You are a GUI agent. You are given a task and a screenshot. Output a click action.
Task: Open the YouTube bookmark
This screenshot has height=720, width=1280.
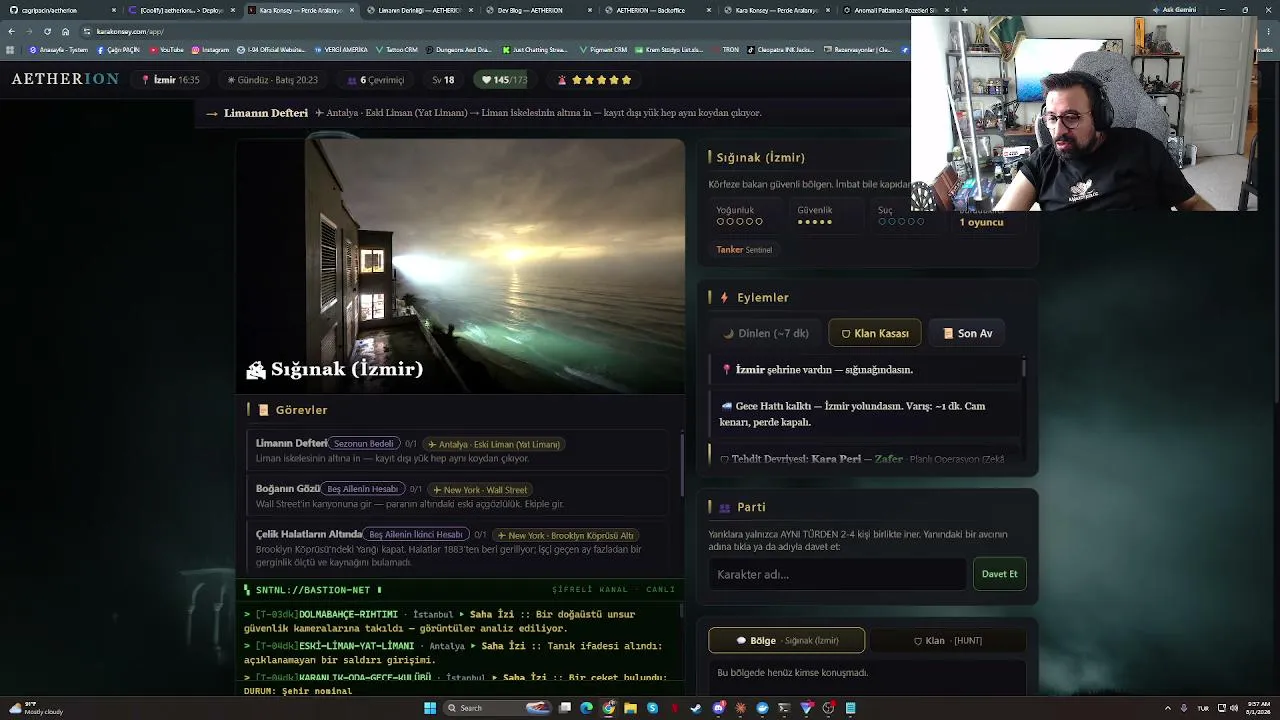tap(168, 49)
